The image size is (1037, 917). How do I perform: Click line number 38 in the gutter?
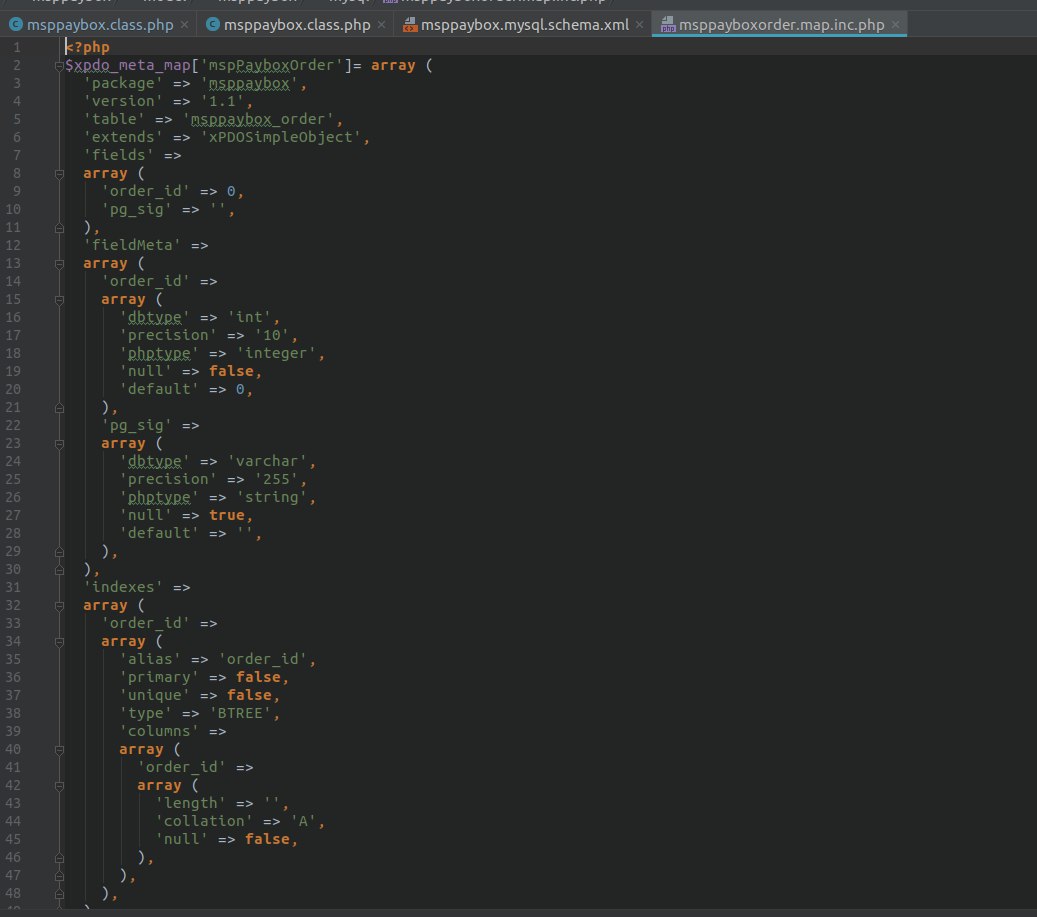click(13, 713)
